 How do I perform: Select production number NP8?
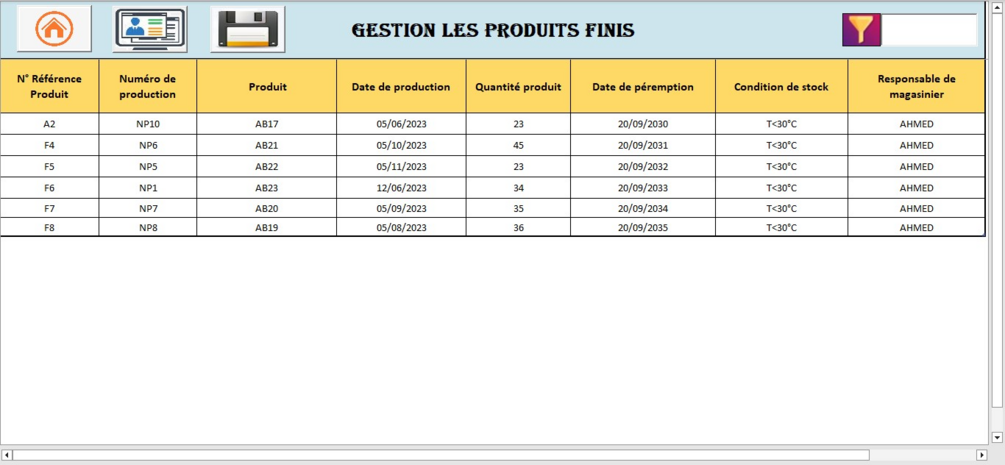pyautogui.click(x=147, y=228)
